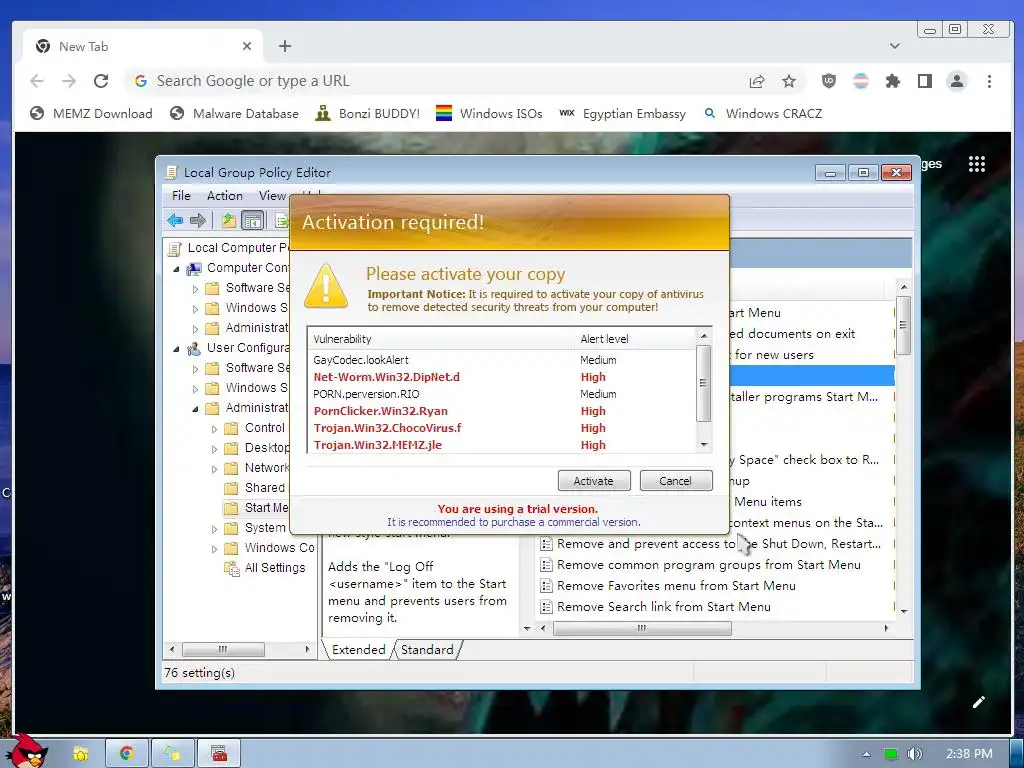The height and width of the screenshot is (768, 1024).
Task: Click the Up one level folder icon
Action: click(229, 221)
